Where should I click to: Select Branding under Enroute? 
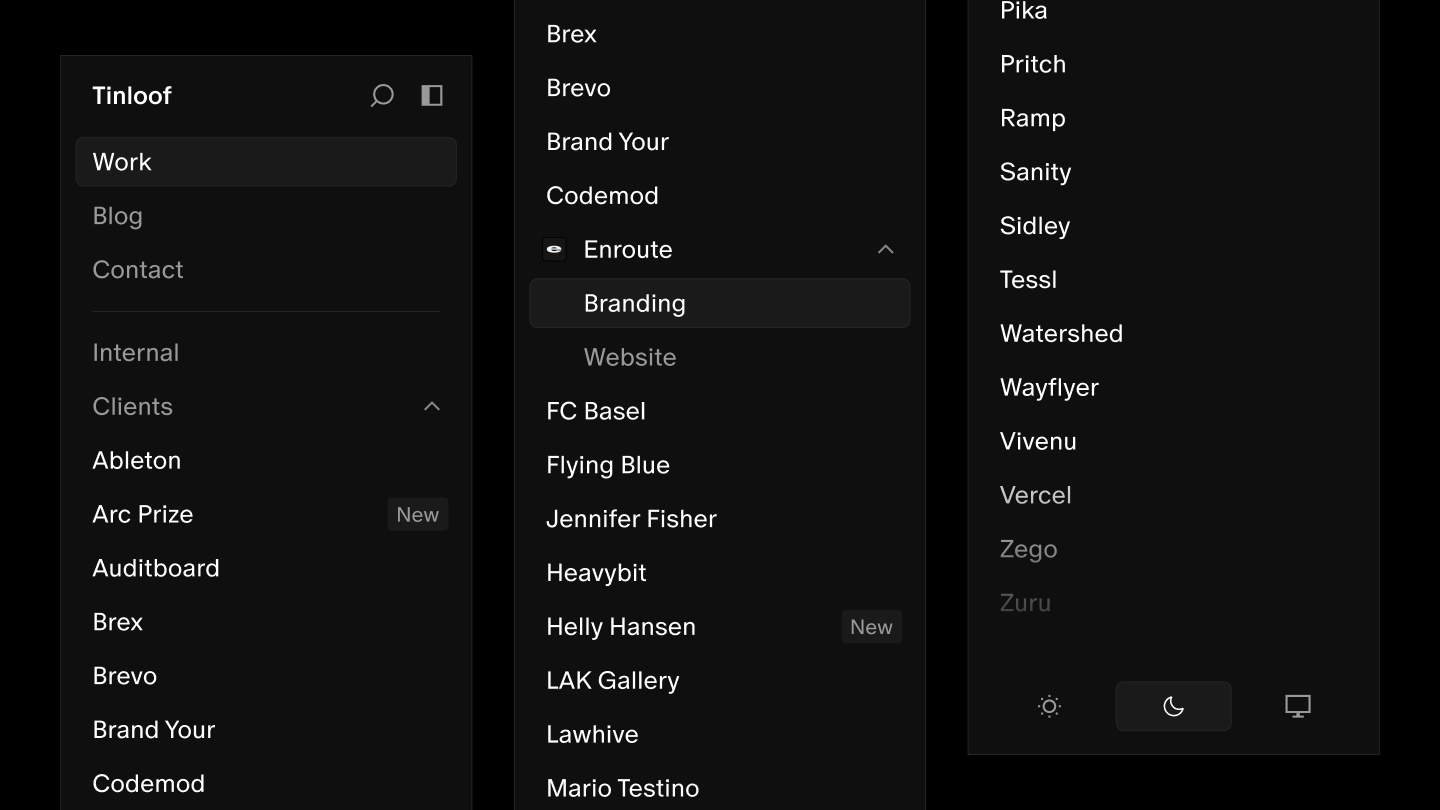click(635, 303)
